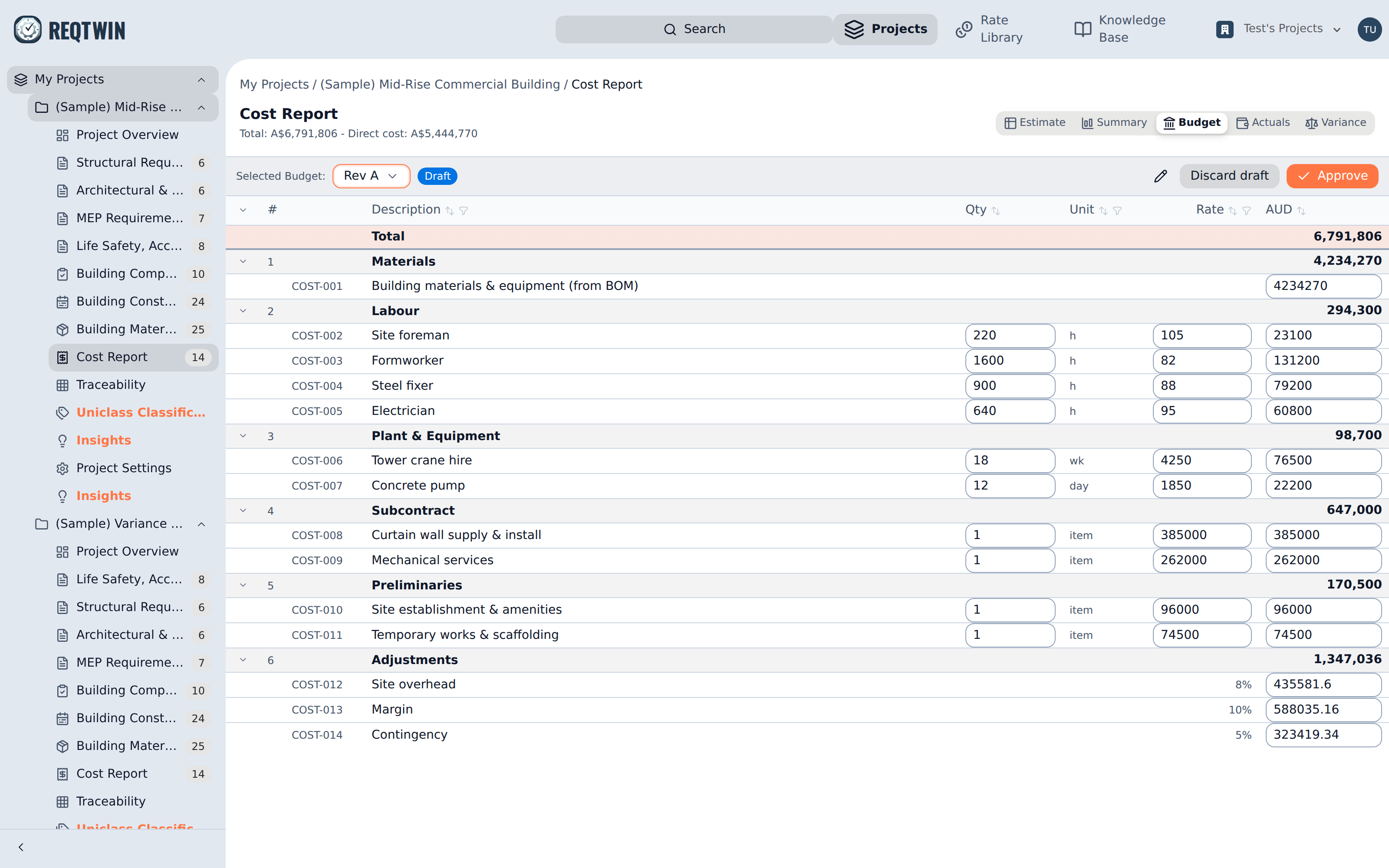Edit the Margin AUD amount field
Viewport: 1389px width, 868px height.
[x=1323, y=710]
